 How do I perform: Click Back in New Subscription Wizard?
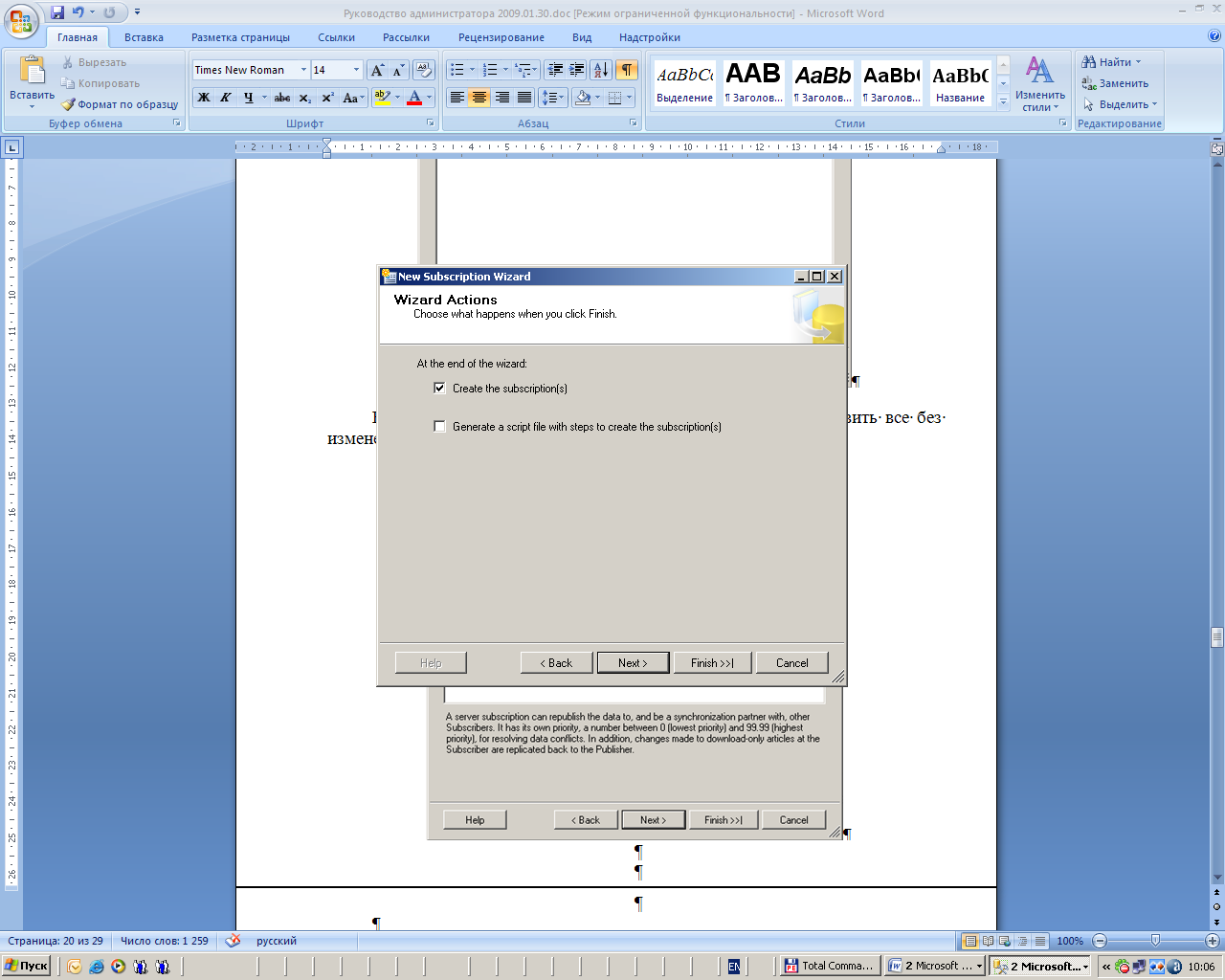click(556, 662)
